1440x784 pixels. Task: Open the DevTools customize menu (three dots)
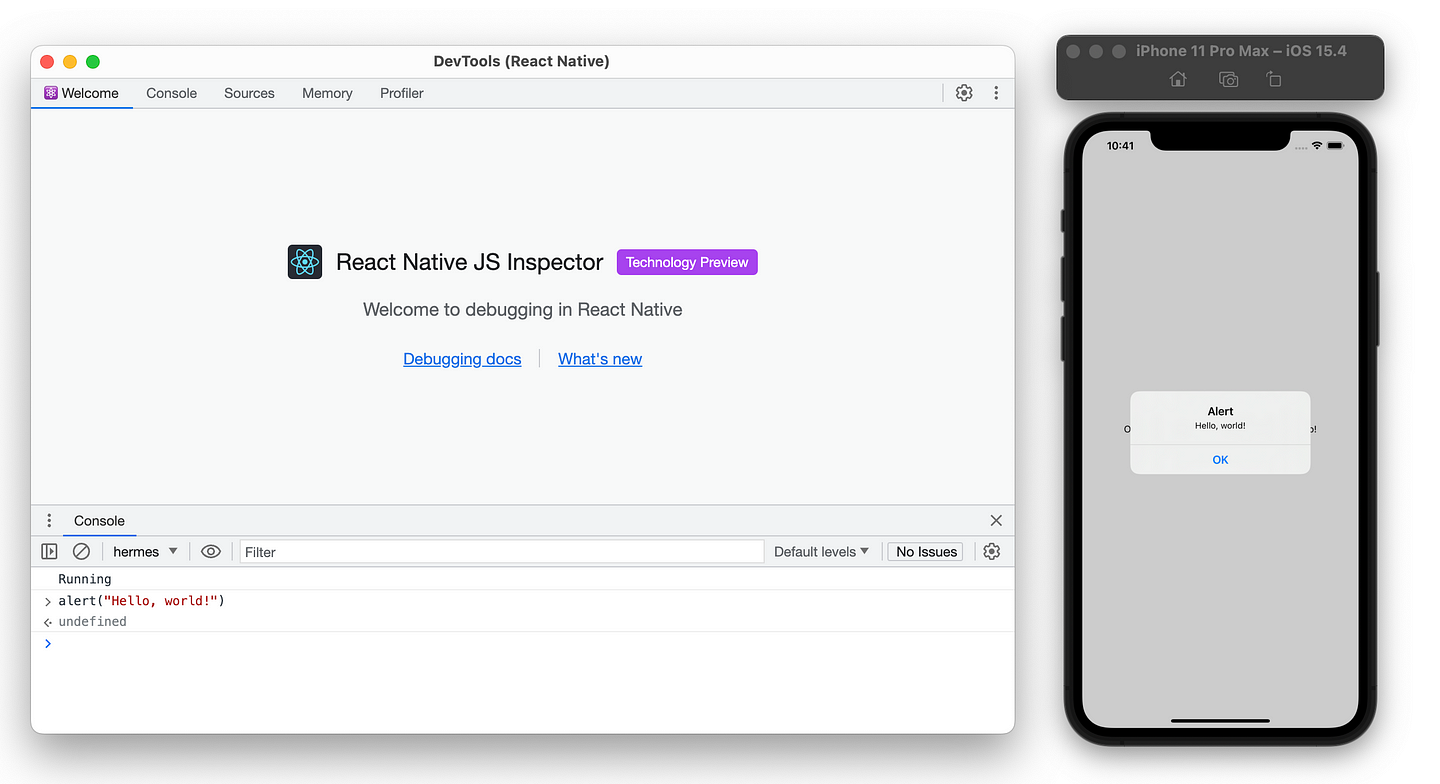[995, 92]
